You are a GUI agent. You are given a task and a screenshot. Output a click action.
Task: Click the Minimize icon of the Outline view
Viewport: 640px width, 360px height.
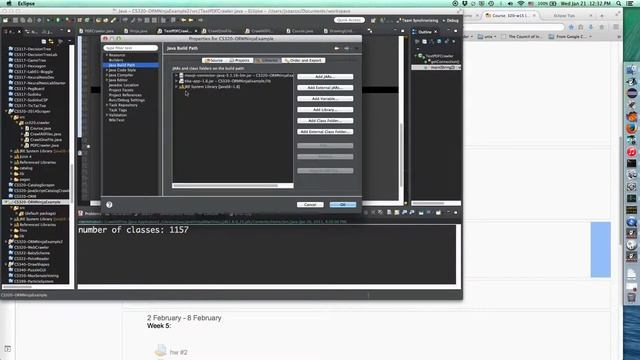pyautogui.click(x=448, y=31)
